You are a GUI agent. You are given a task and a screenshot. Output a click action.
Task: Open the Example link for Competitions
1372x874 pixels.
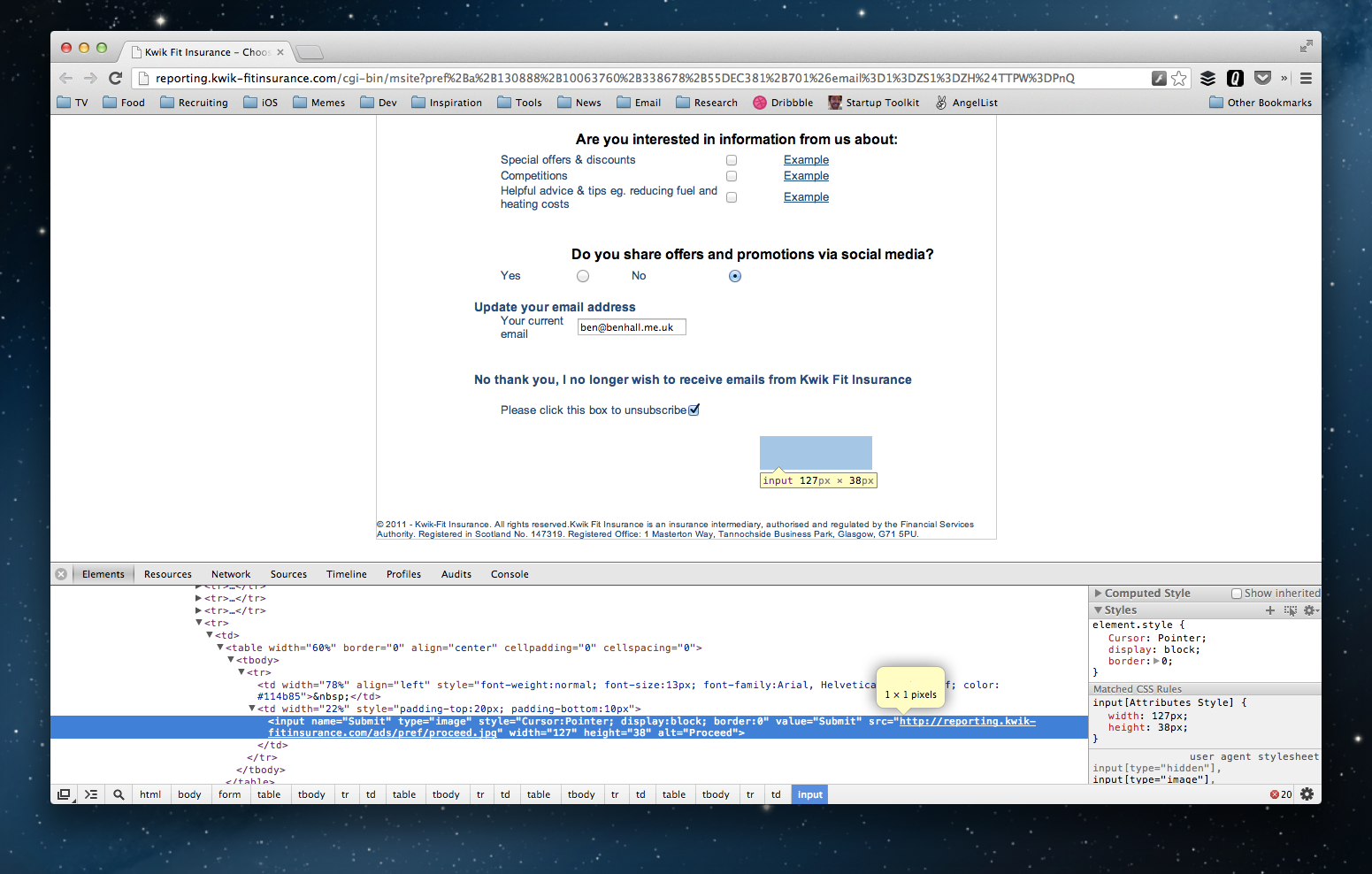pyautogui.click(x=806, y=176)
